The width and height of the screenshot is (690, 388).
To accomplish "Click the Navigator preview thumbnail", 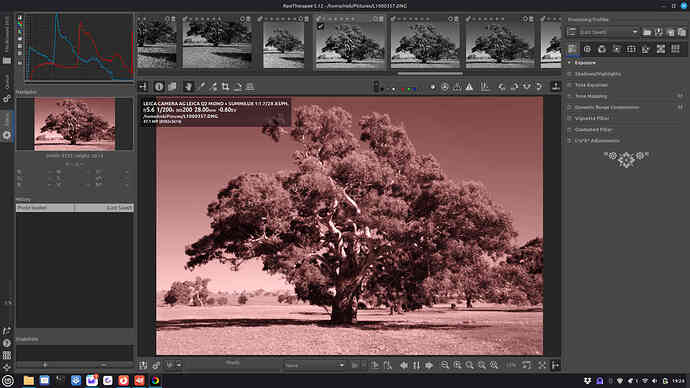I will (75, 124).
